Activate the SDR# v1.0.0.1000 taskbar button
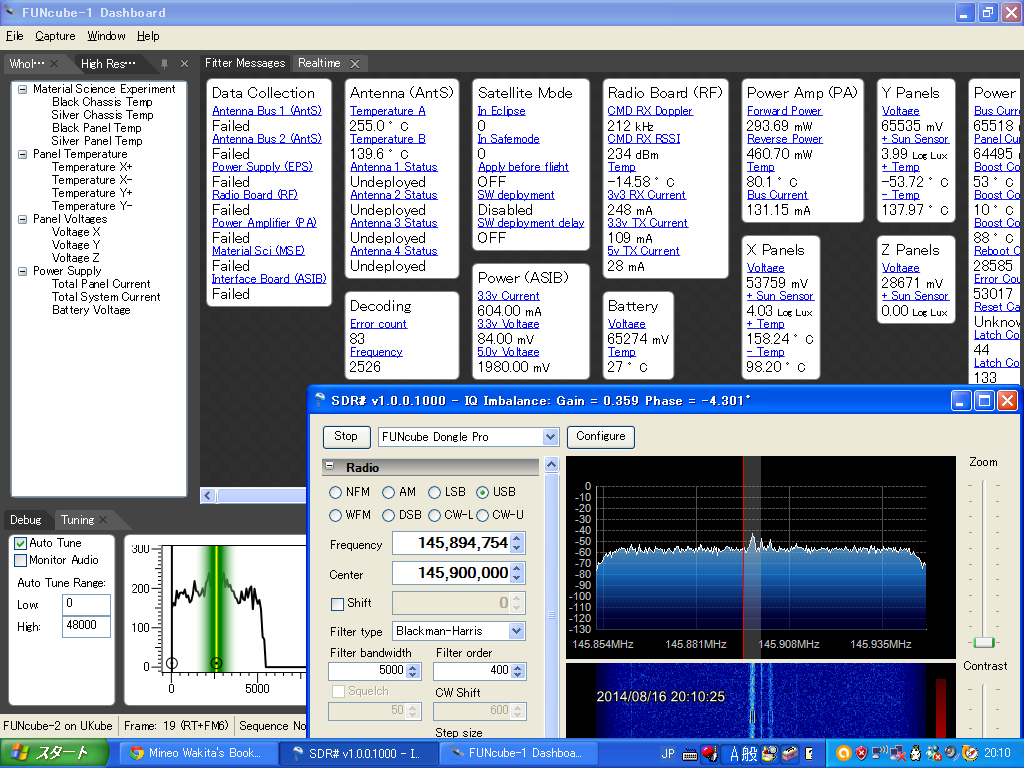 point(357,753)
